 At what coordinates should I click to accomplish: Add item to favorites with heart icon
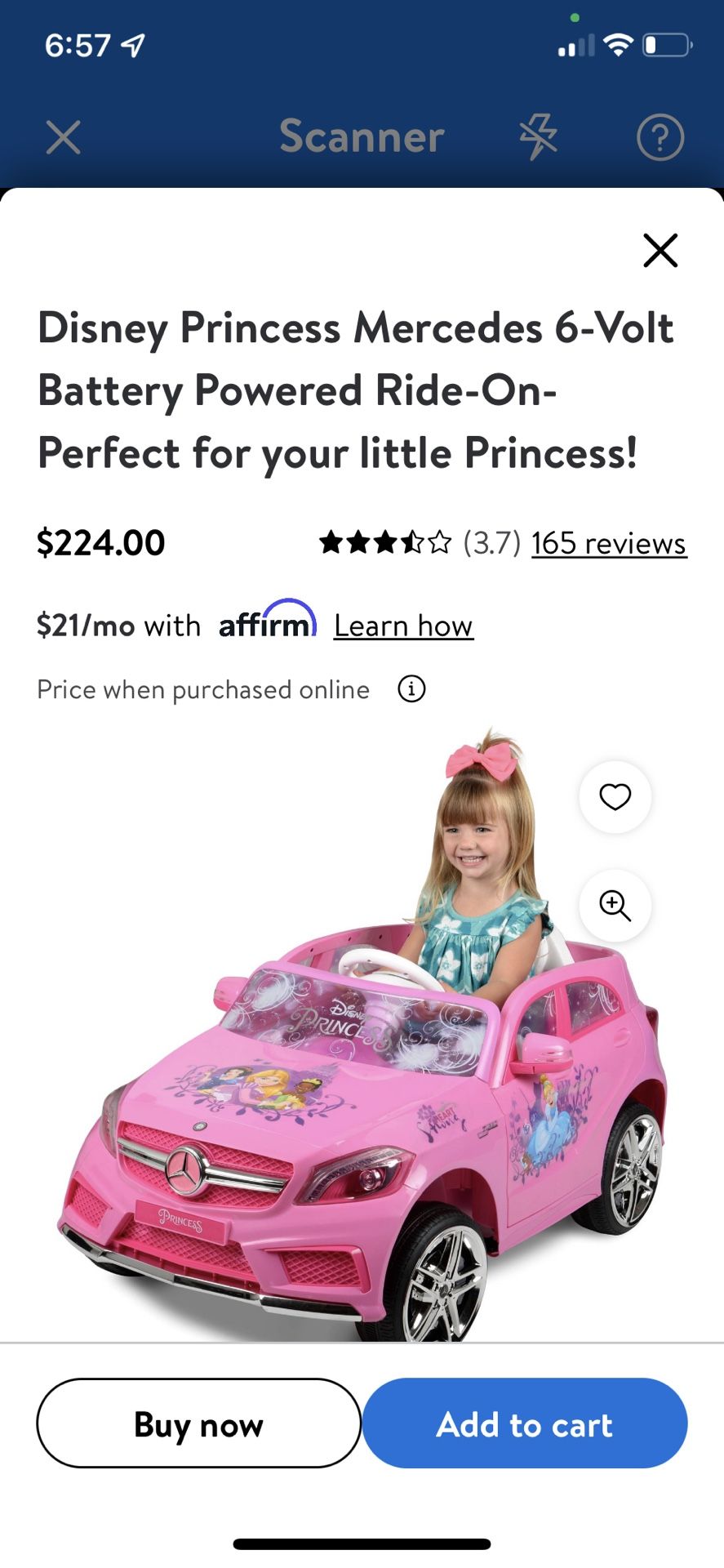(x=615, y=796)
